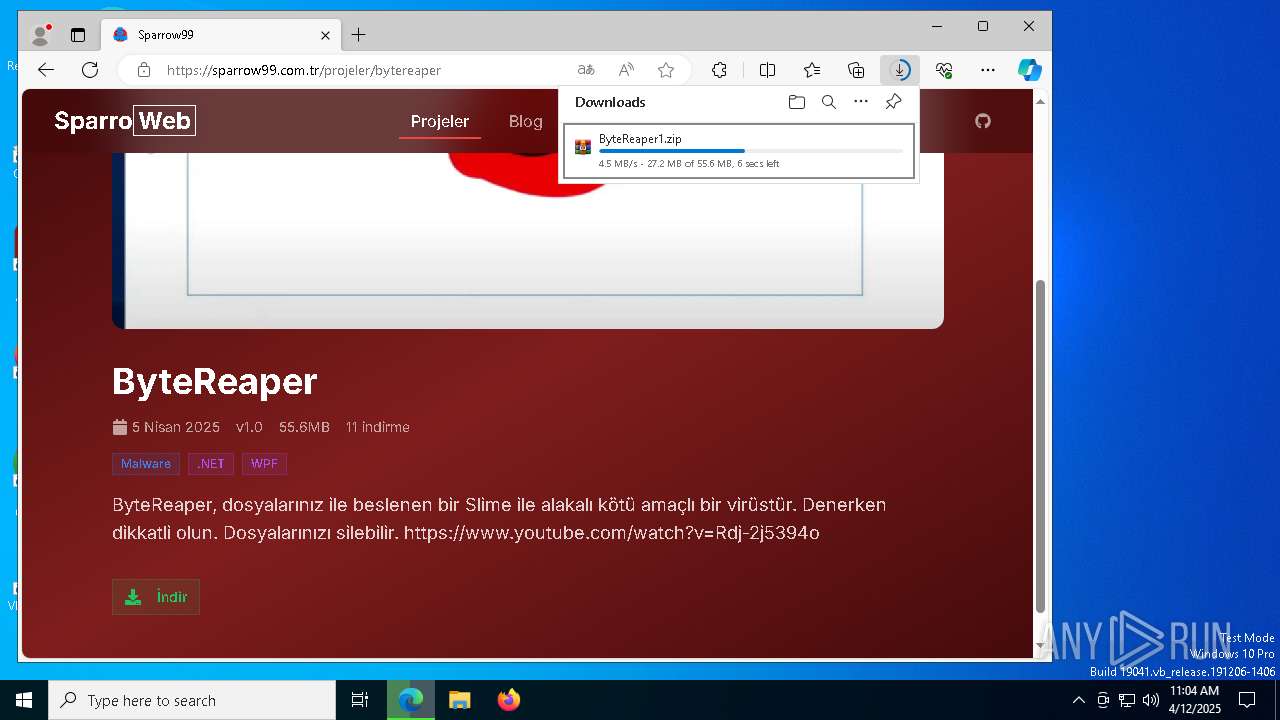Click the ByteReaper heading
Viewport: 1280px width, 720px height.
(215, 381)
